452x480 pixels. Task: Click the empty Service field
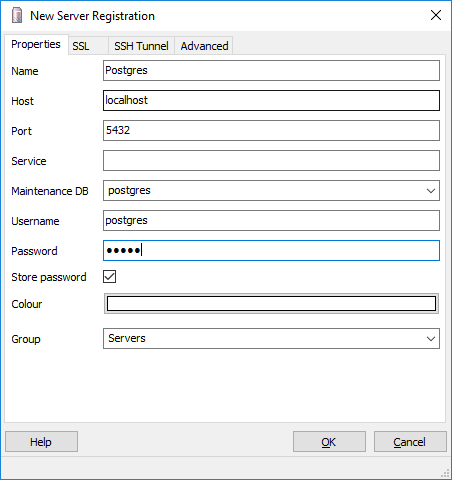pyautogui.click(x=271, y=160)
